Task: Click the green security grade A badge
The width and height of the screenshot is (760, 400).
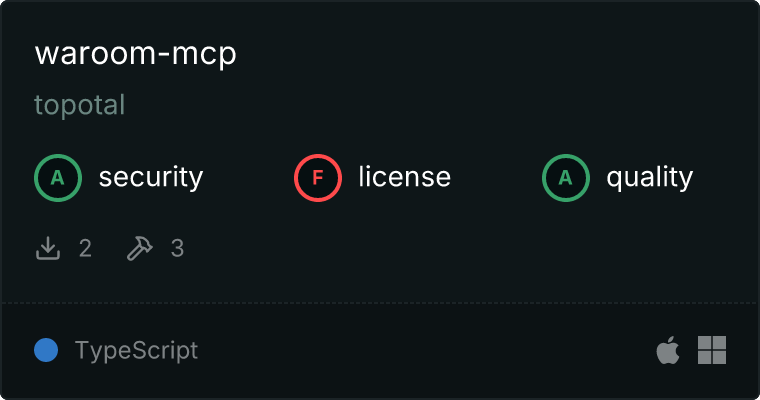Action: point(58,178)
